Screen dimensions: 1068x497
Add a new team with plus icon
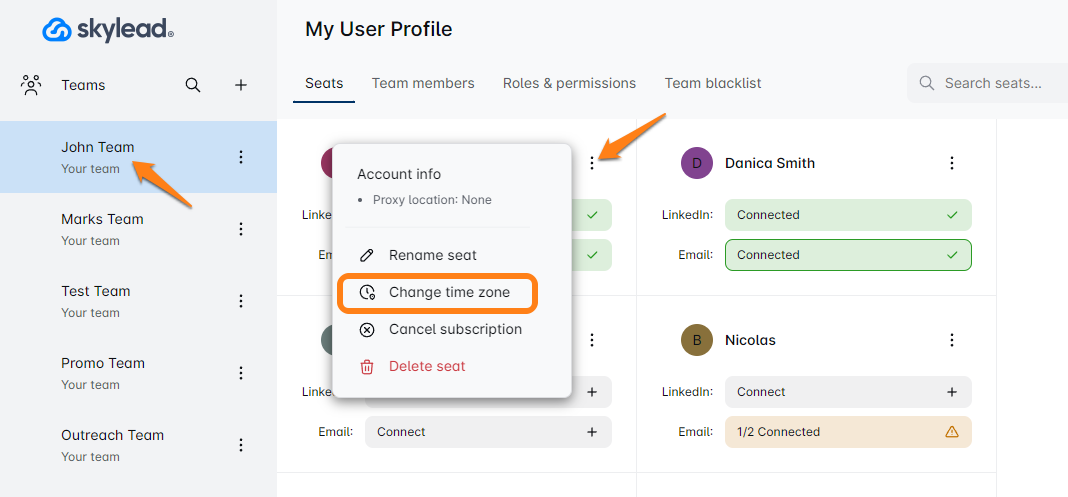(x=240, y=85)
